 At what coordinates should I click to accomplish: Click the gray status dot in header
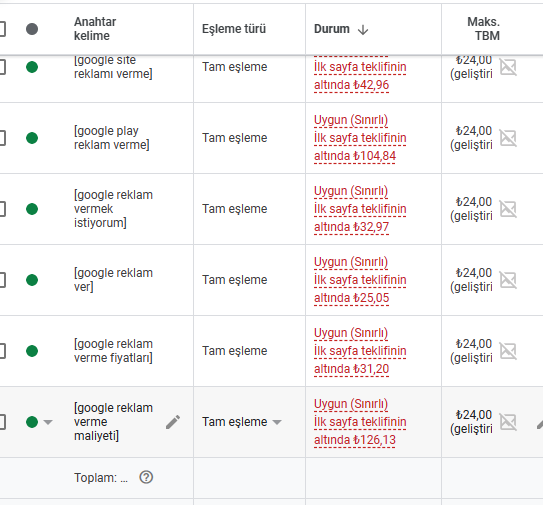click(x=32, y=29)
